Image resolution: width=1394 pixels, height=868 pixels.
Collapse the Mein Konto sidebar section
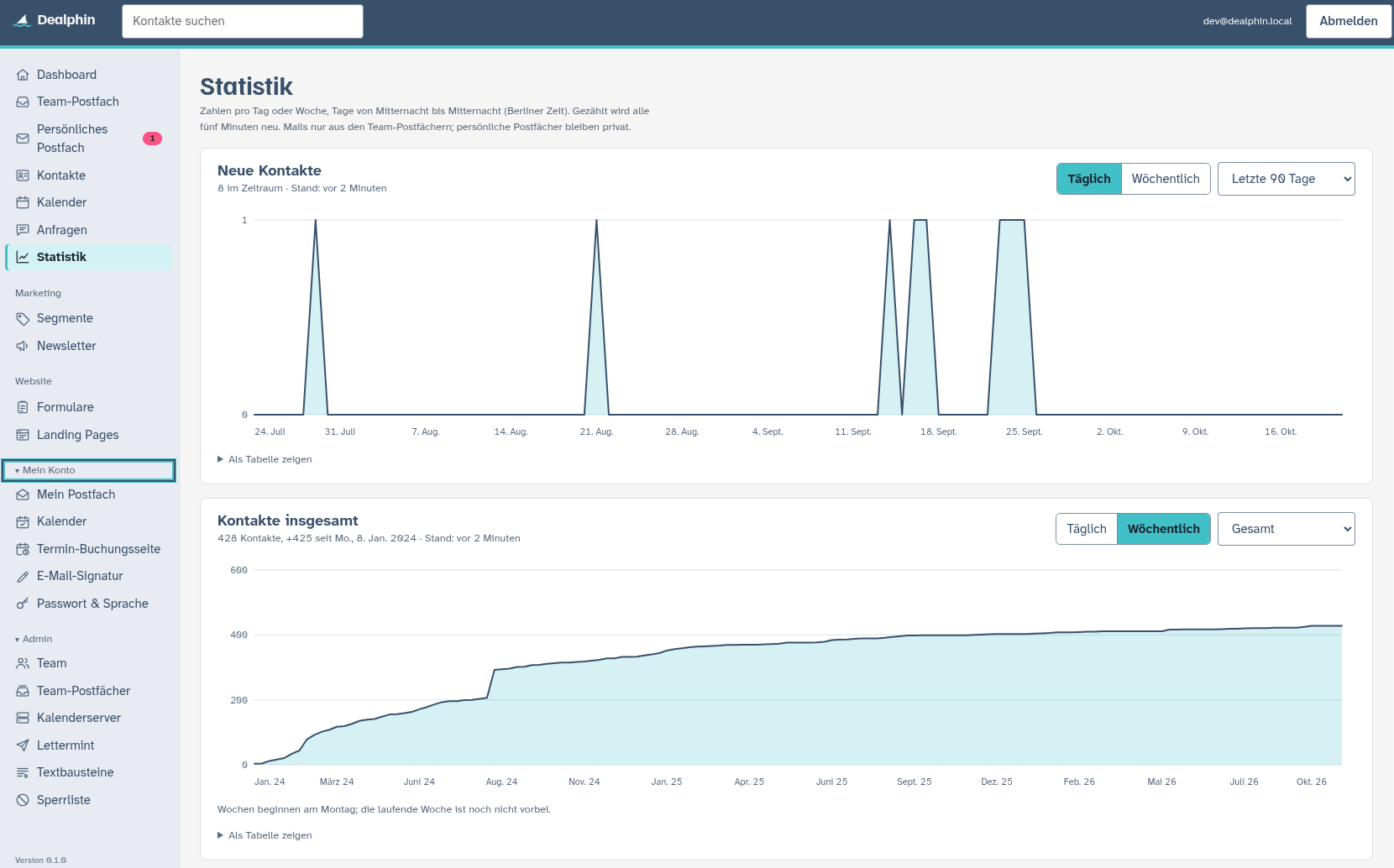click(89, 470)
